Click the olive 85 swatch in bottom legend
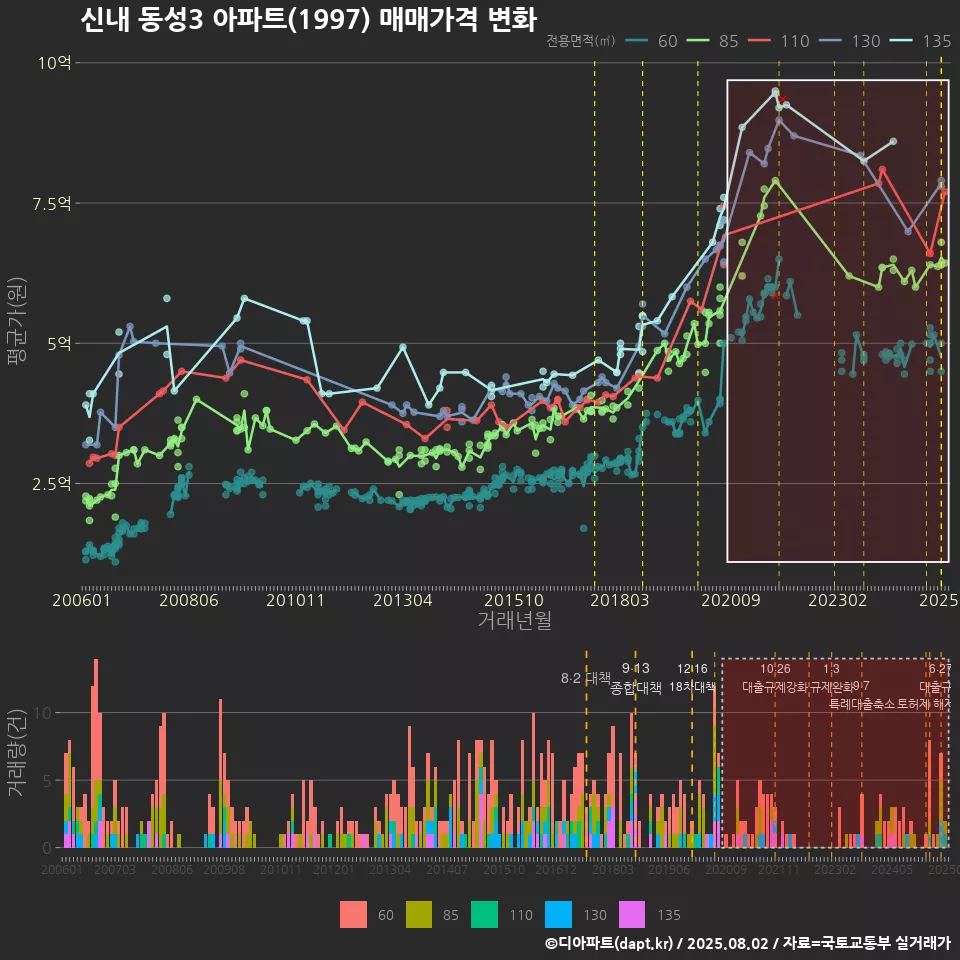The width and height of the screenshot is (960, 960). pyautogui.click(x=419, y=915)
